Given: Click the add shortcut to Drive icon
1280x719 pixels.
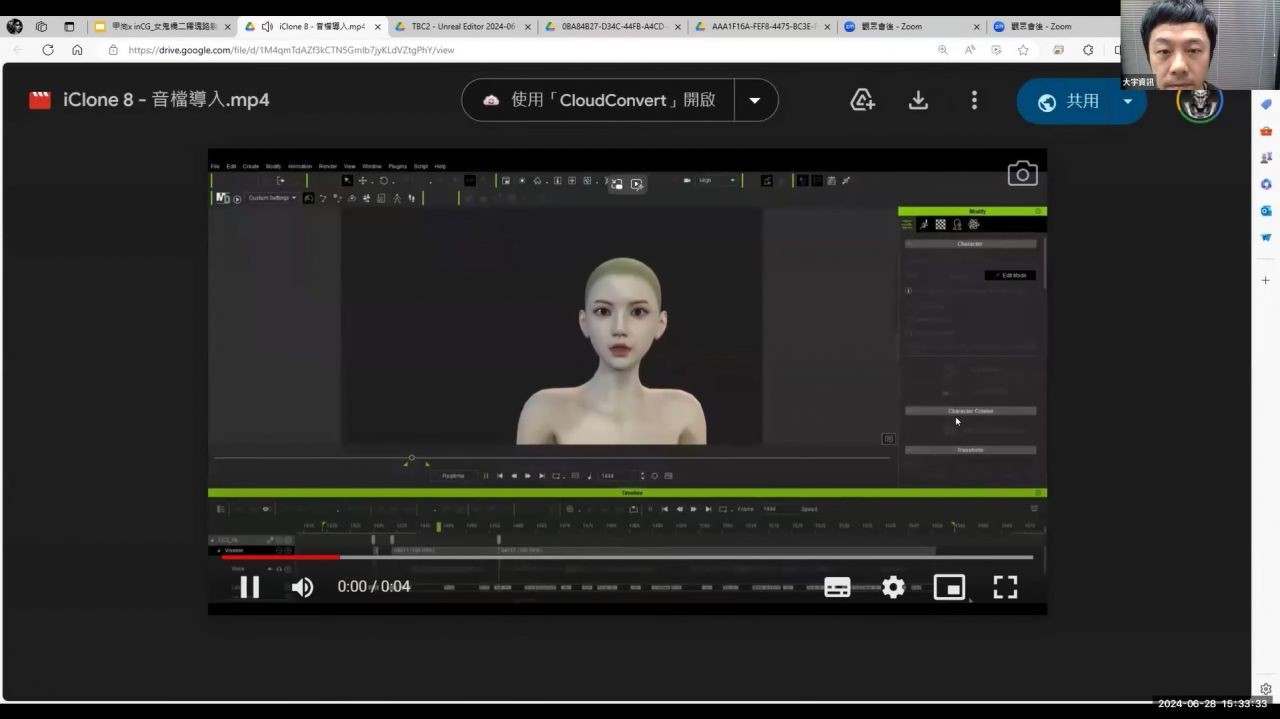Looking at the screenshot, I should (x=862, y=100).
